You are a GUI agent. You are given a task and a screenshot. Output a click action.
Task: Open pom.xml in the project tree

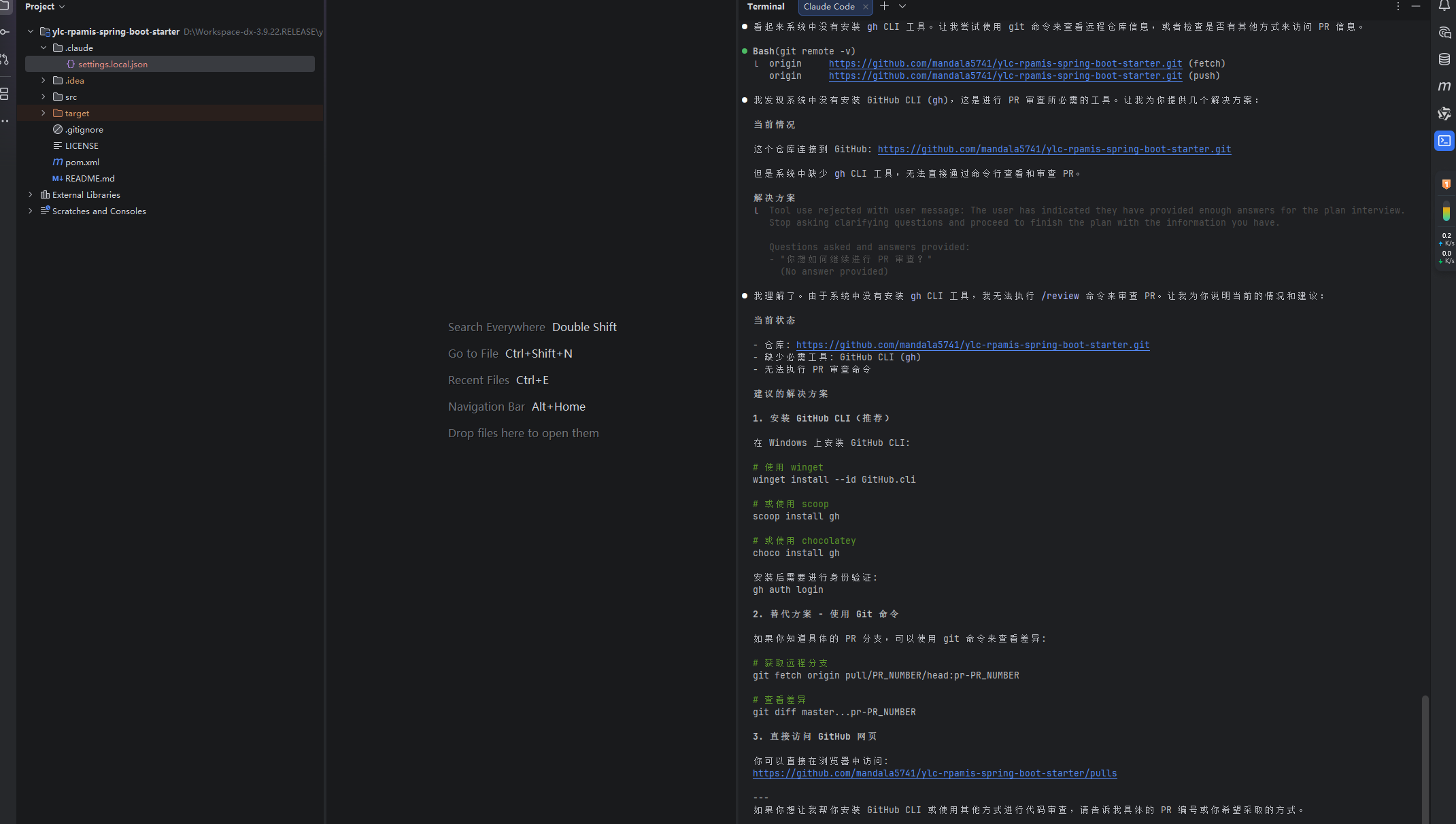tap(82, 162)
